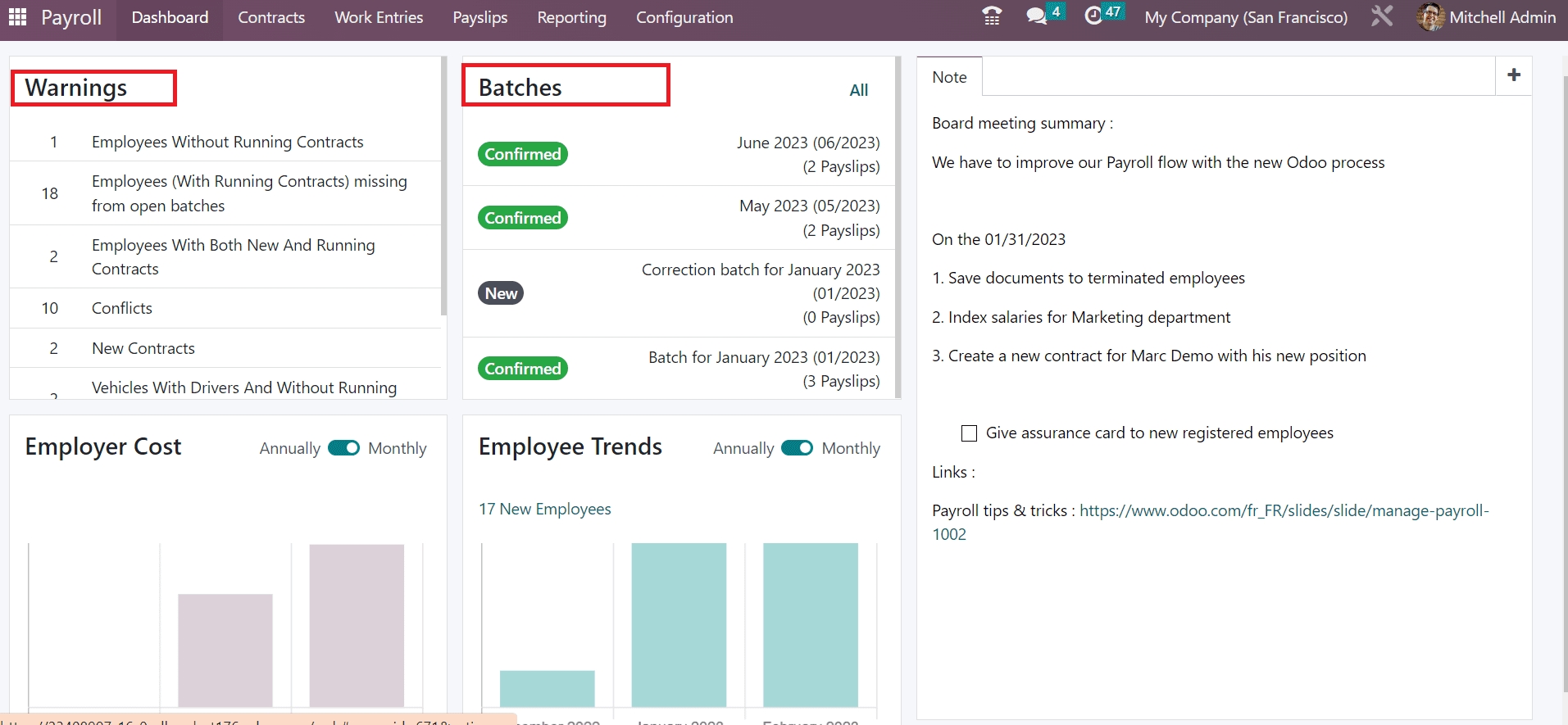The height and width of the screenshot is (725, 1568).
Task: Click the VoIP phone icon
Action: pyautogui.click(x=992, y=16)
